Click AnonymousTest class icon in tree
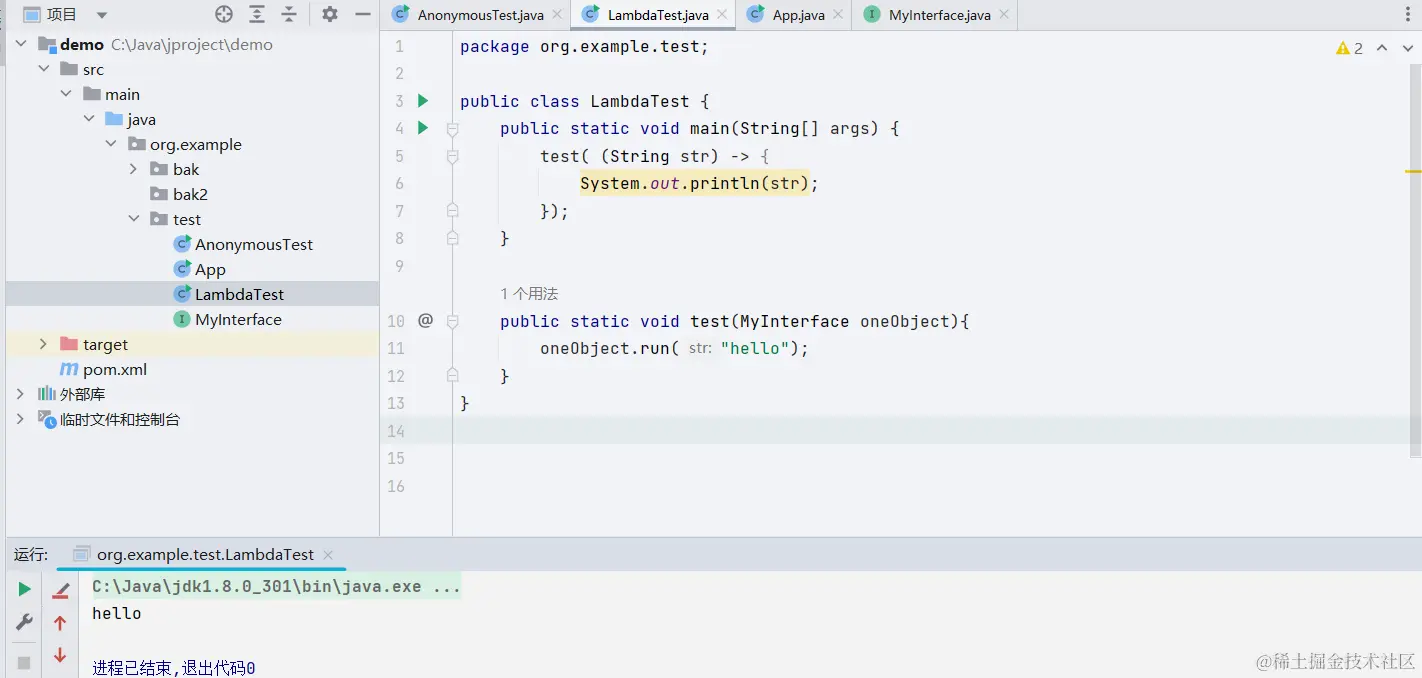 tap(182, 244)
